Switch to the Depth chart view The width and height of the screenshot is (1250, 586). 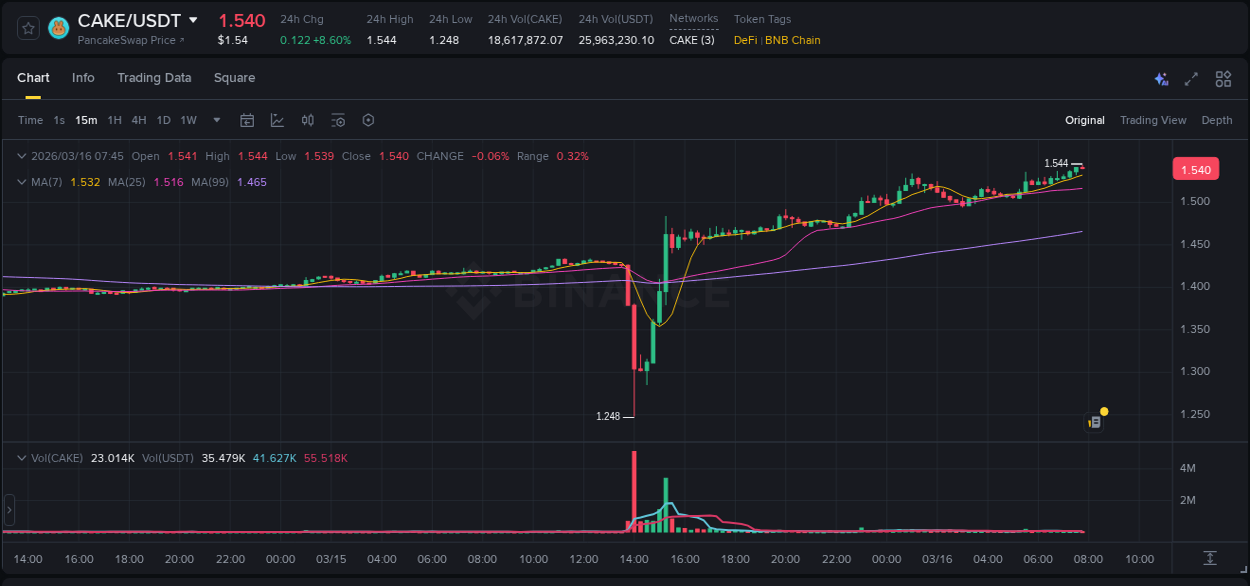1217,120
